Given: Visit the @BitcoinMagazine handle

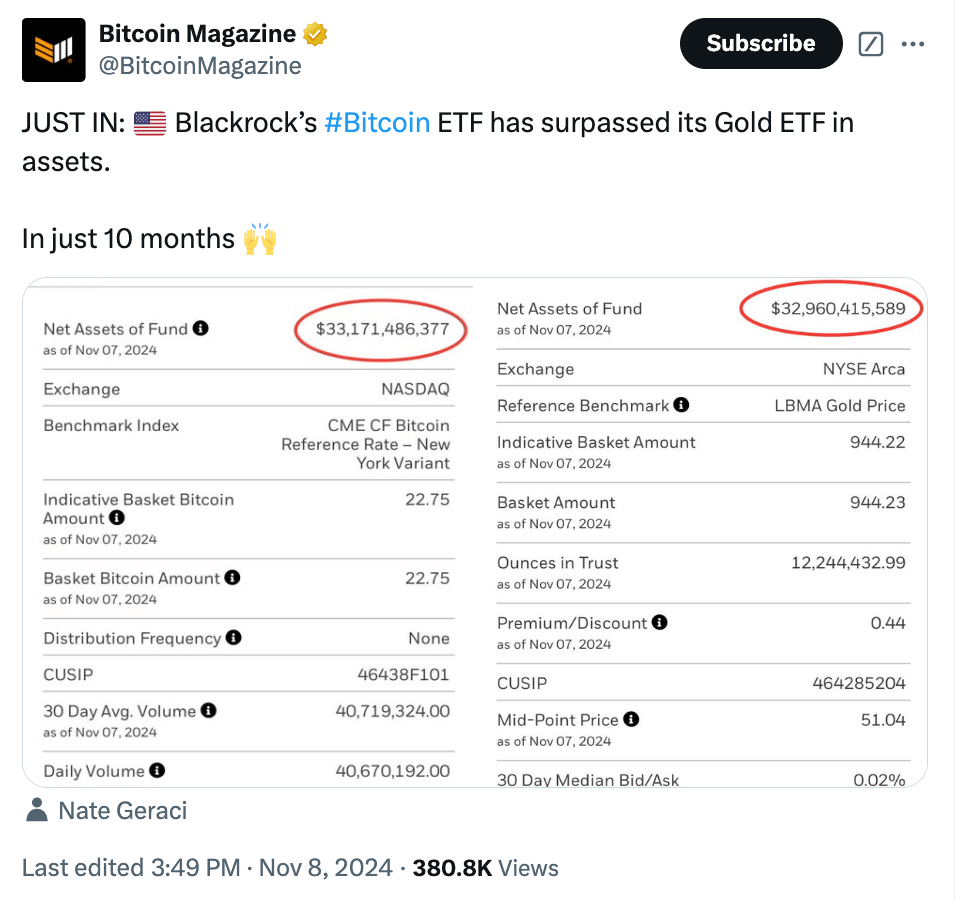Looking at the screenshot, I should pyautogui.click(x=201, y=66).
